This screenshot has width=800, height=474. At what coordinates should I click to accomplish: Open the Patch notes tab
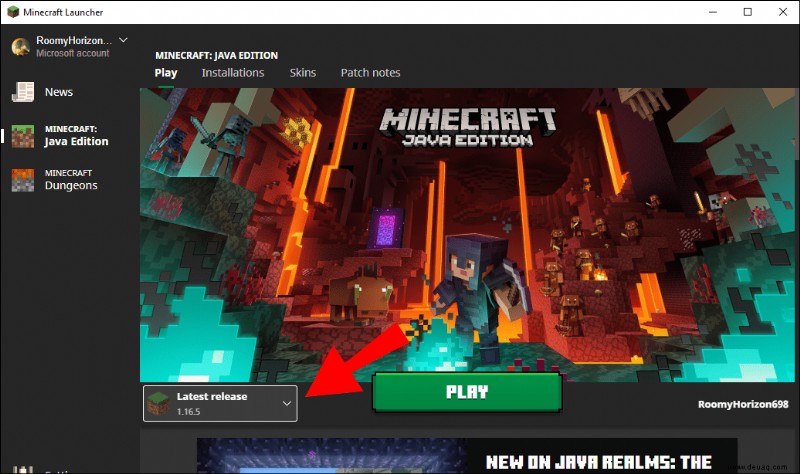point(370,73)
